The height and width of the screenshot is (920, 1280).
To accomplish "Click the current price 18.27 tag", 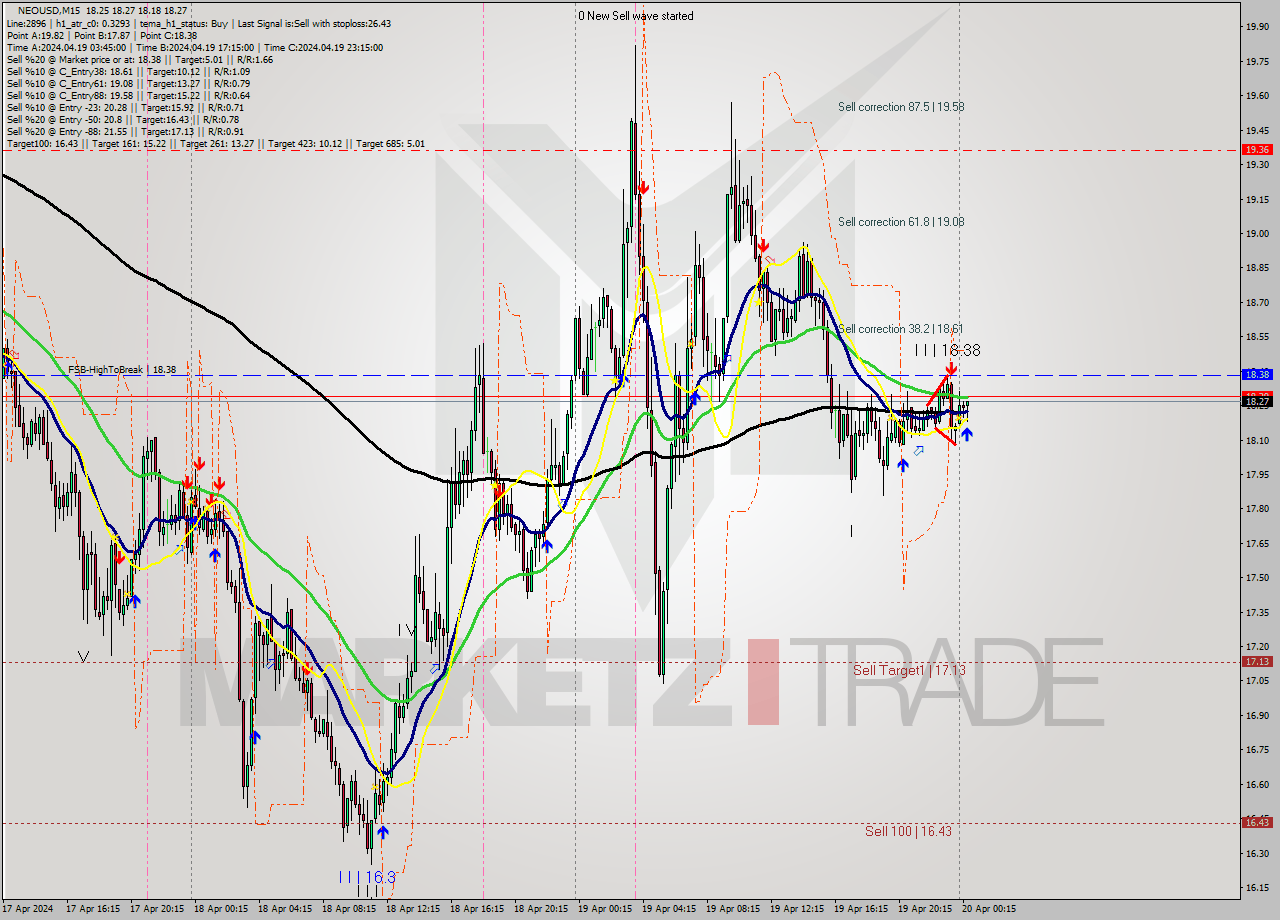I will point(1257,401).
